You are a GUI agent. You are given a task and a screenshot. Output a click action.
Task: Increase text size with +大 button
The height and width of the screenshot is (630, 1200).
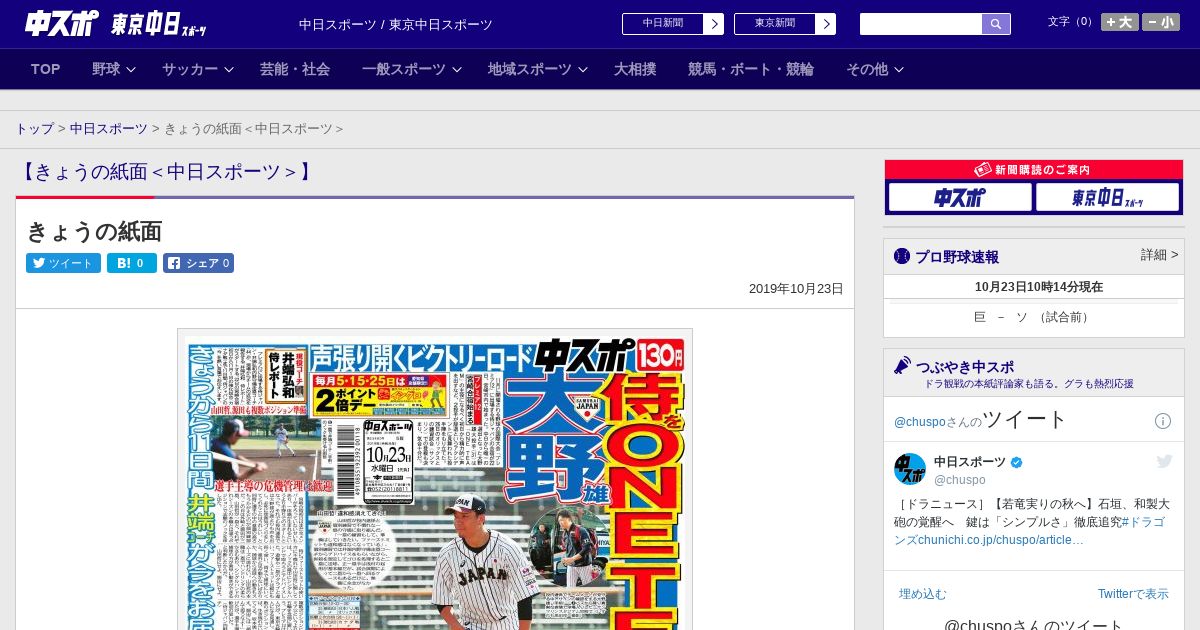point(1119,22)
